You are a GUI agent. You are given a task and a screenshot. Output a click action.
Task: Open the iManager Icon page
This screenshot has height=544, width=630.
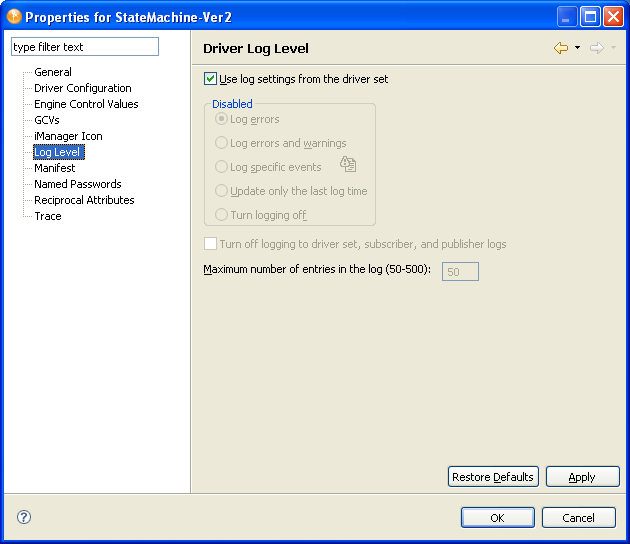click(x=68, y=136)
